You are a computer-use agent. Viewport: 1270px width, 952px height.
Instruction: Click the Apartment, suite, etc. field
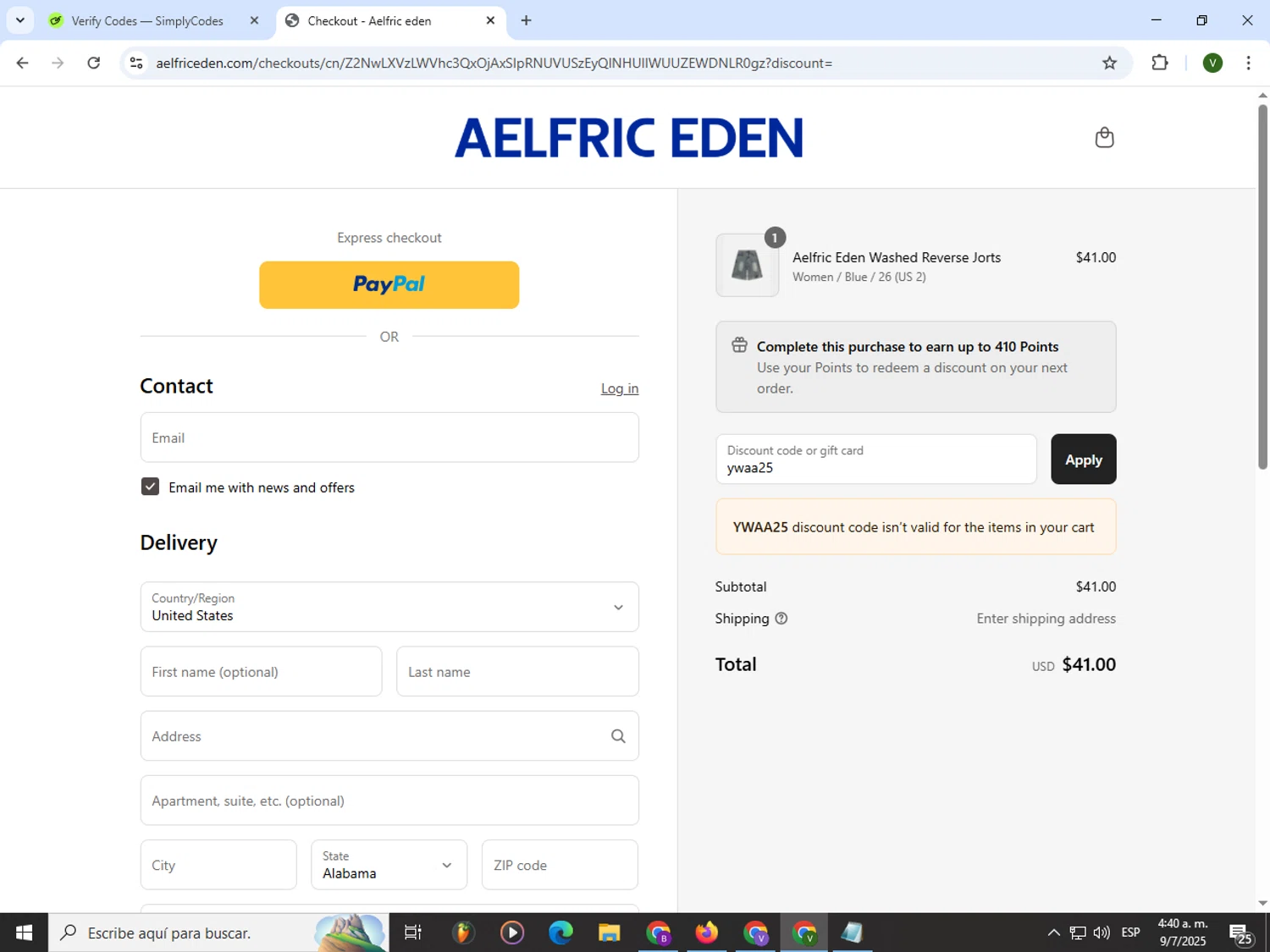(x=389, y=801)
